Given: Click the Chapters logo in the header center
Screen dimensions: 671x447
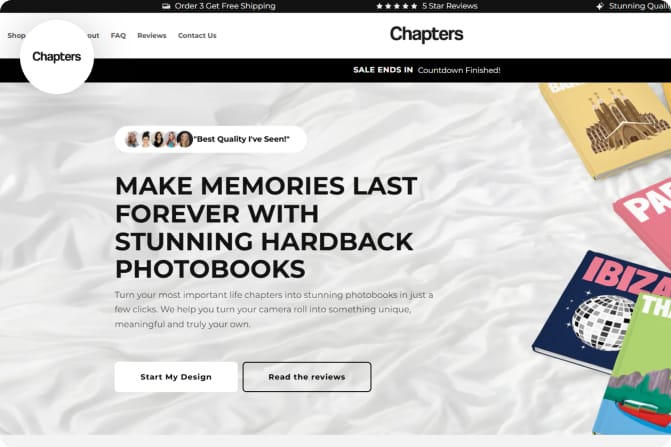Looking at the screenshot, I should click(x=426, y=34).
